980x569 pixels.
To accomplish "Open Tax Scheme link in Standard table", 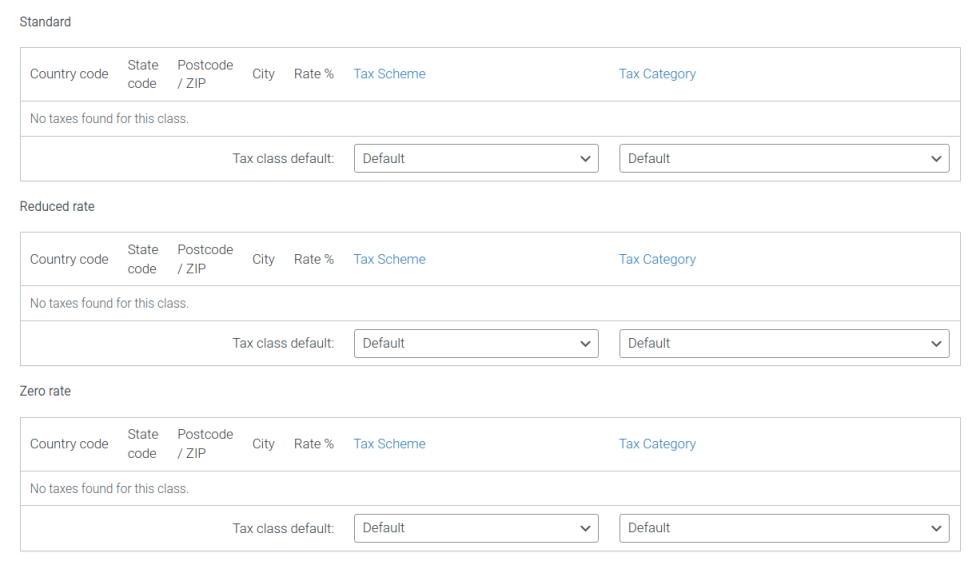I will (389, 74).
